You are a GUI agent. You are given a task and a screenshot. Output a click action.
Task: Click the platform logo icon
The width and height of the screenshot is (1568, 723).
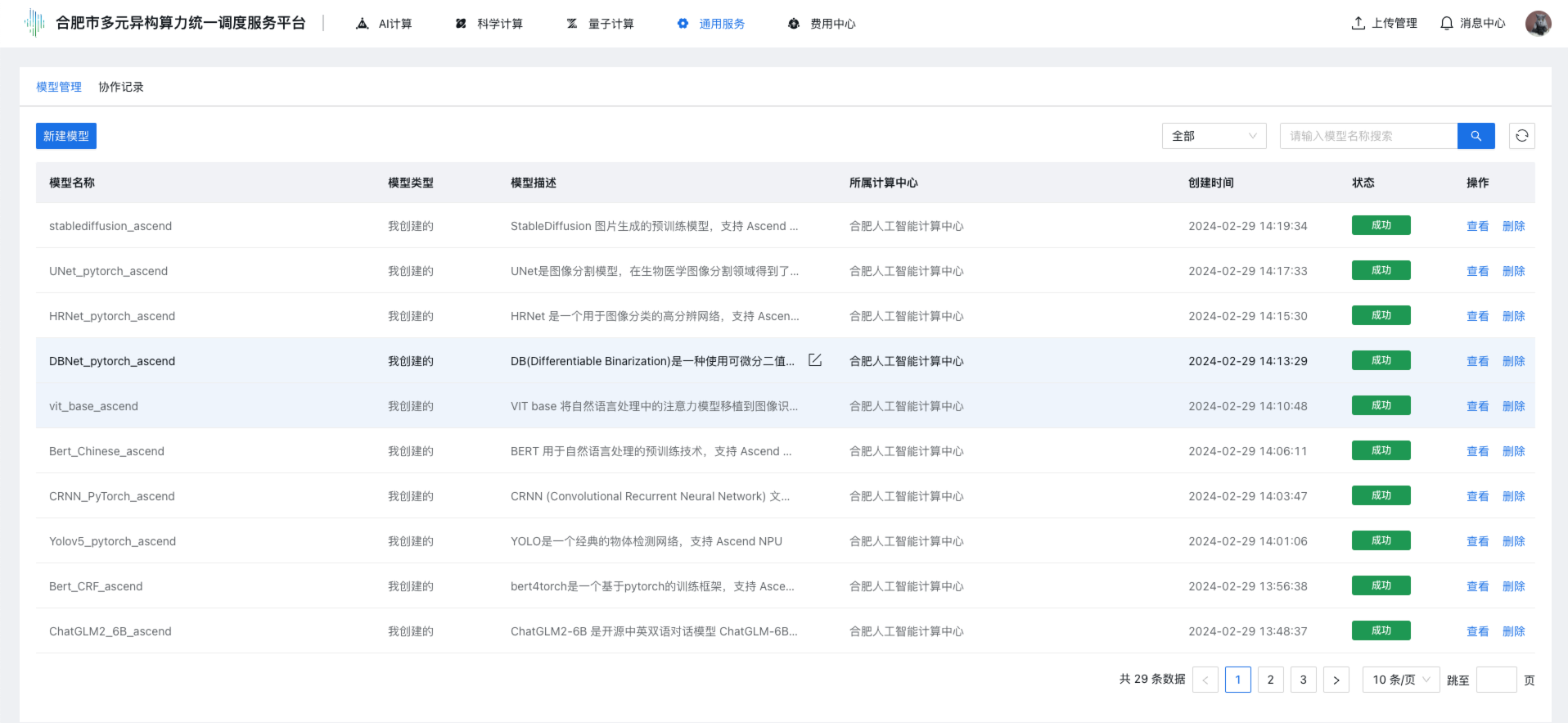(34, 23)
